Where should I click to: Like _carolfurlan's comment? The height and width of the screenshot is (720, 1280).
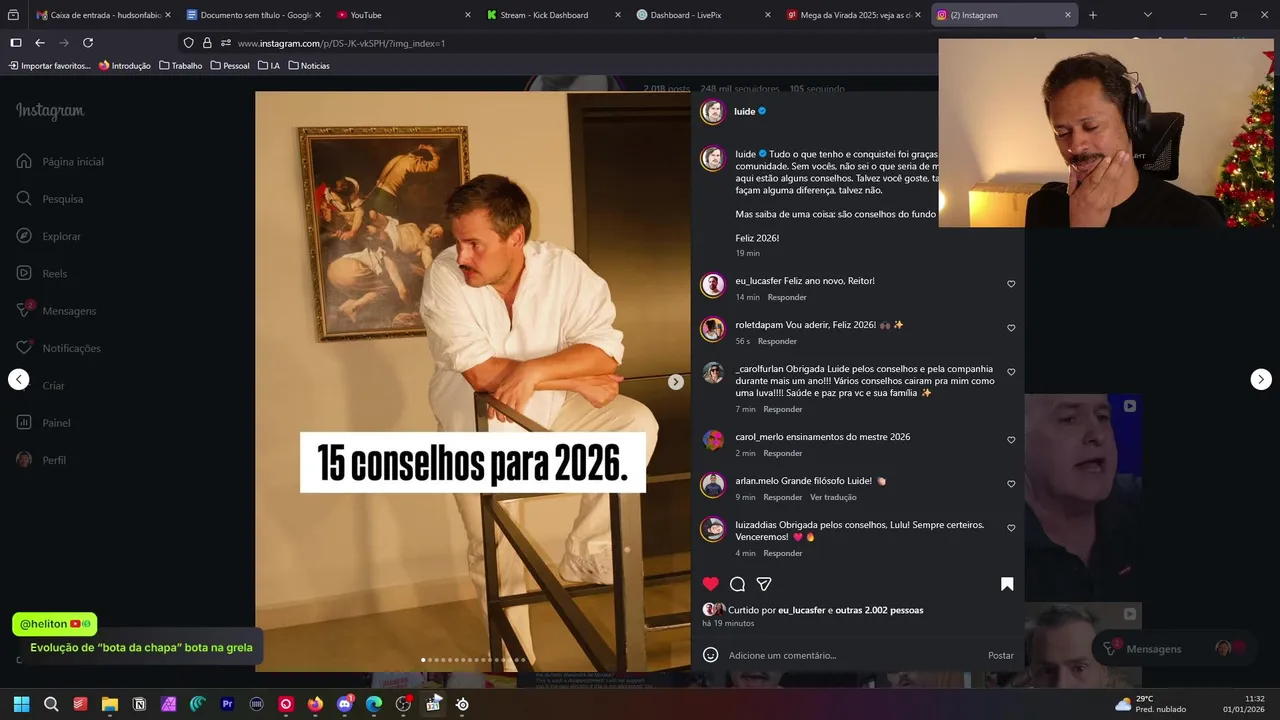[1011, 372]
